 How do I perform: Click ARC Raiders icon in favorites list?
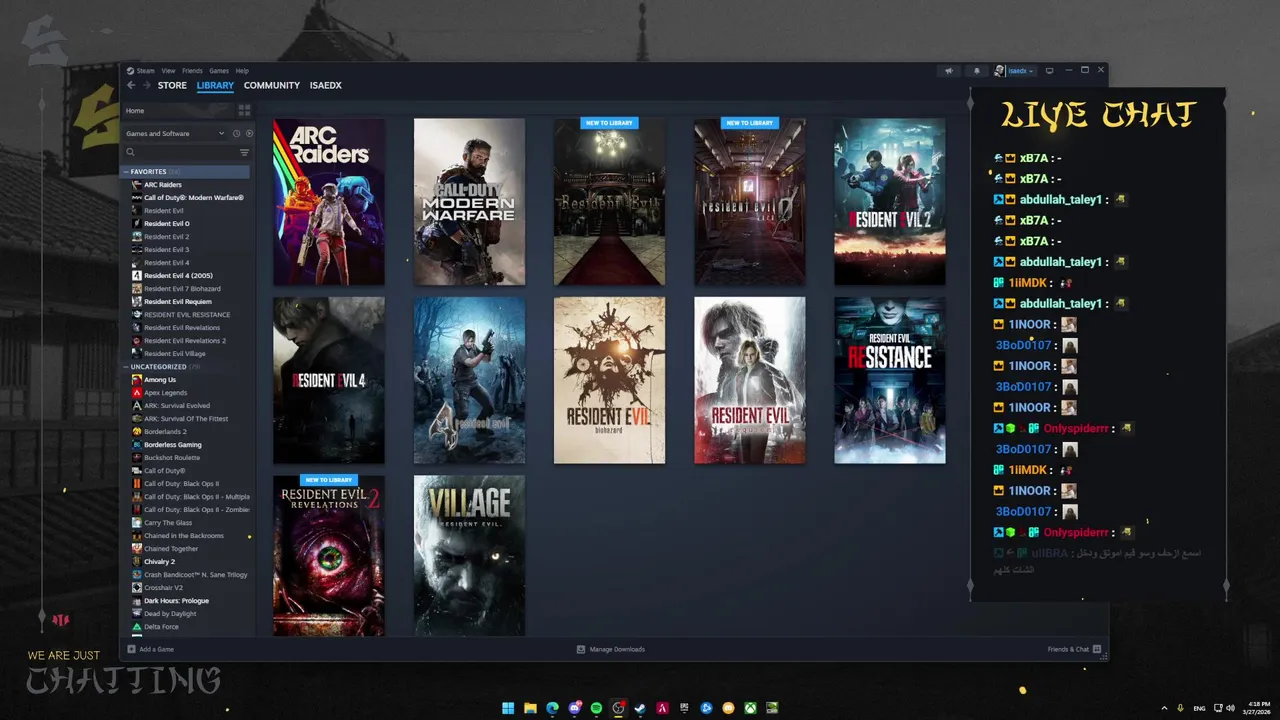pyautogui.click(x=136, y=185)
